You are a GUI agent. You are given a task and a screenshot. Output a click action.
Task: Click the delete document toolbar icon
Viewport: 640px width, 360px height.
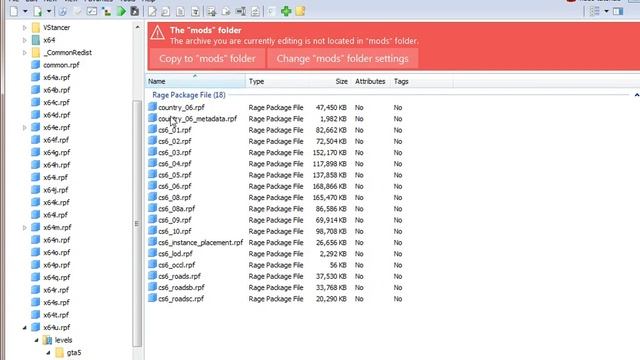pyautogui.click(x=196, y=11)
